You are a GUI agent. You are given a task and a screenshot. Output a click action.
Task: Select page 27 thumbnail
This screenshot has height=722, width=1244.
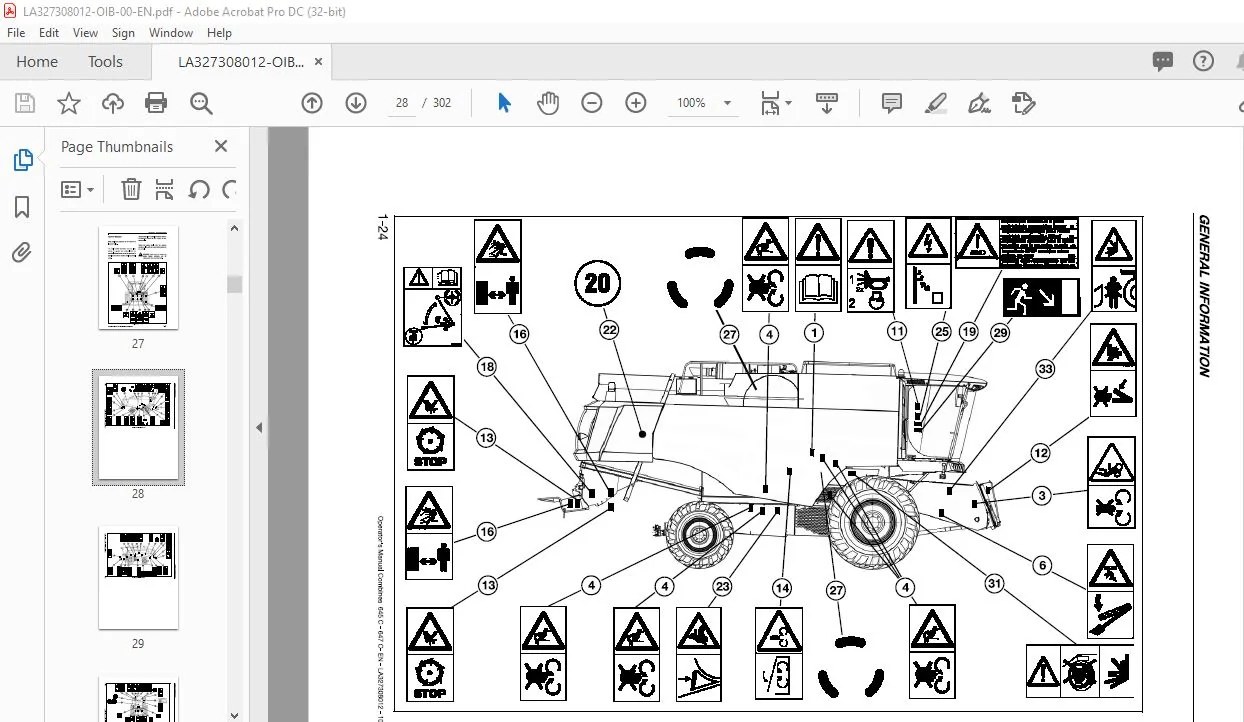[x=138, y=278]
